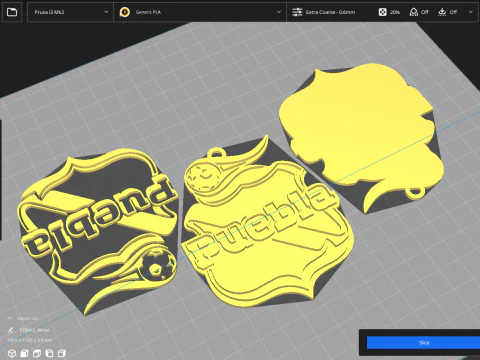Open file with the folder icon
This screenshot has width=480, height=360.
[12, 12]
